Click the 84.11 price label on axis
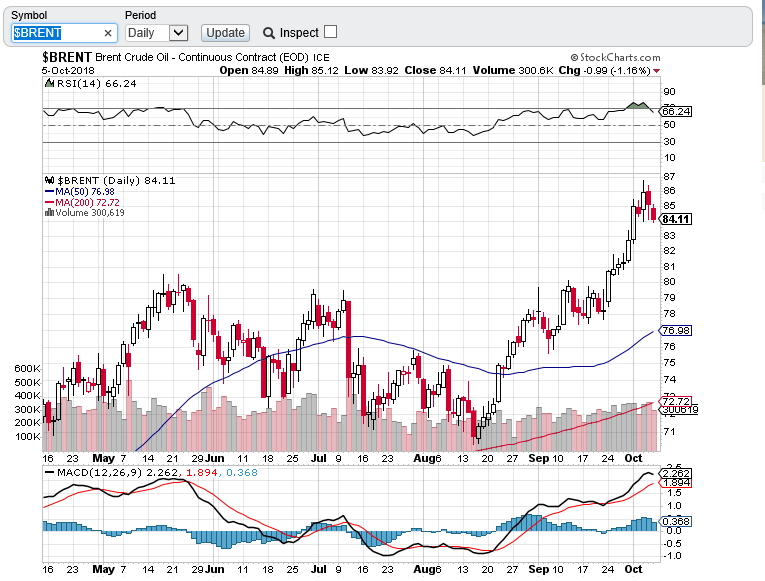 pos(676,220)
